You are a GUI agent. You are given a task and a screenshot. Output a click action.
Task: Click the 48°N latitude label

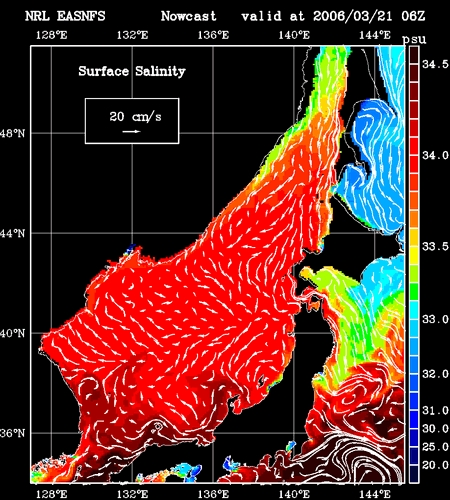(12, 134)
